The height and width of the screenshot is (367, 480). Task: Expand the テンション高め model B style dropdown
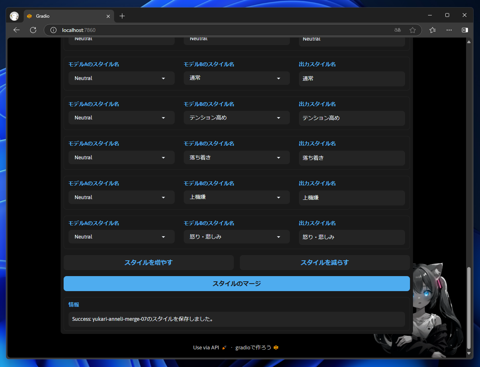click(236, 118)
